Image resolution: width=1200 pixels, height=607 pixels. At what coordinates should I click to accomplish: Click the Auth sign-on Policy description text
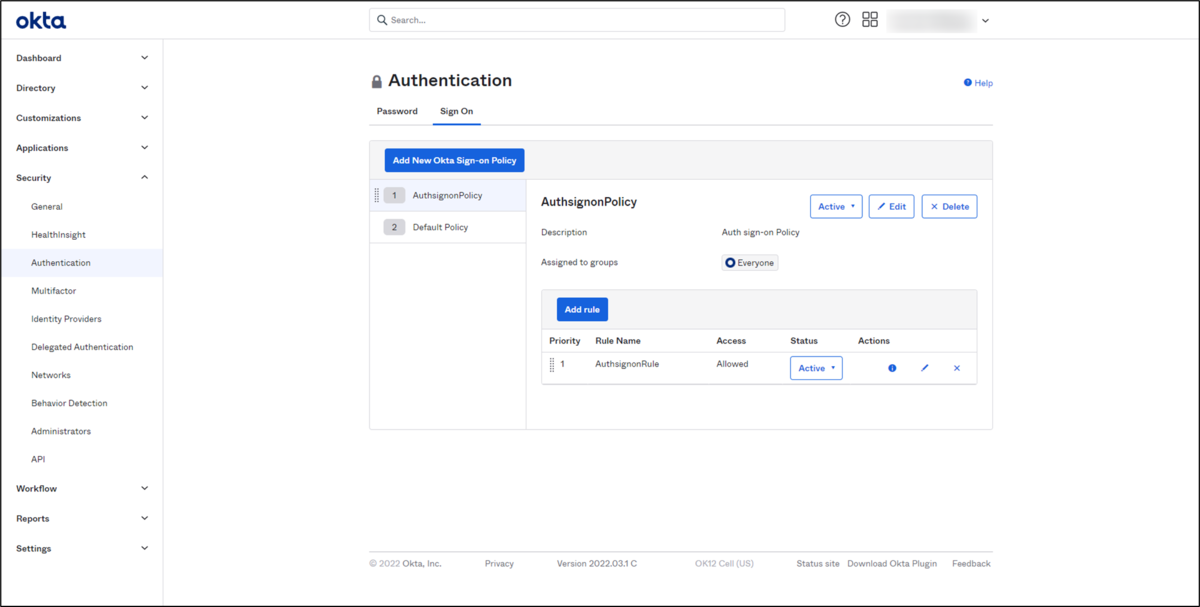coord(761,232)
